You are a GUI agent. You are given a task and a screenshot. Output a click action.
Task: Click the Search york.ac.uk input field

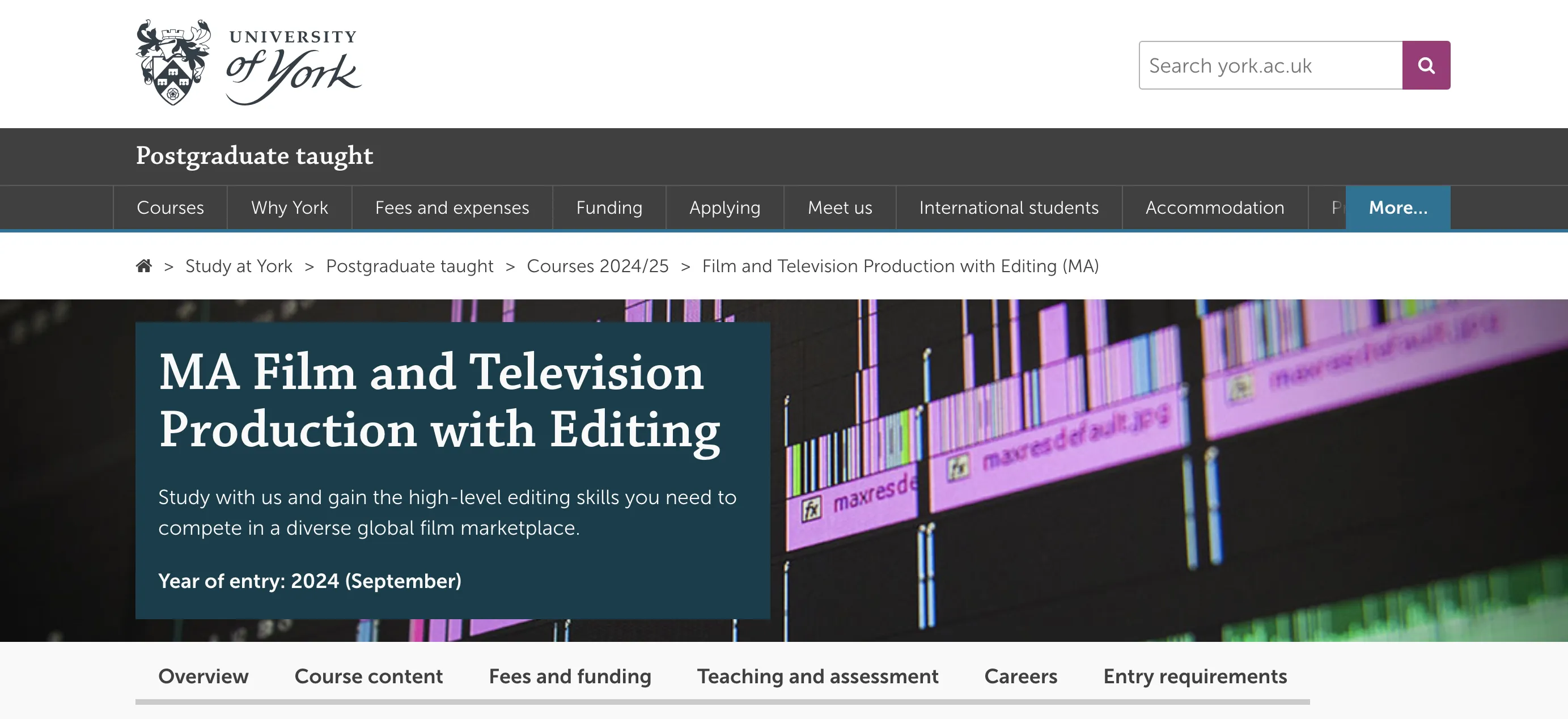[x=1270, y=65]
